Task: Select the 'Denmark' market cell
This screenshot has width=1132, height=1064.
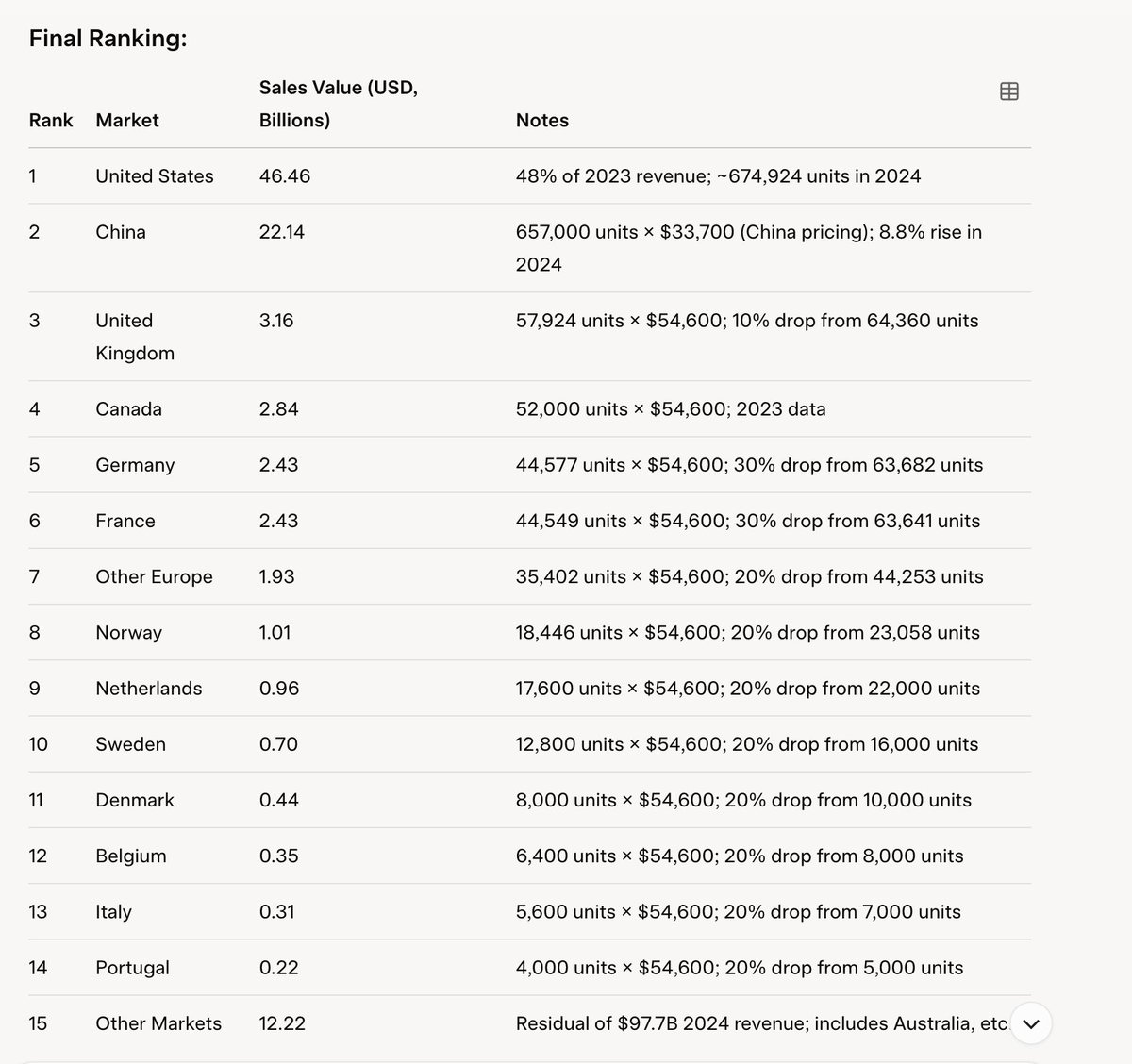Action: (135, 800)
